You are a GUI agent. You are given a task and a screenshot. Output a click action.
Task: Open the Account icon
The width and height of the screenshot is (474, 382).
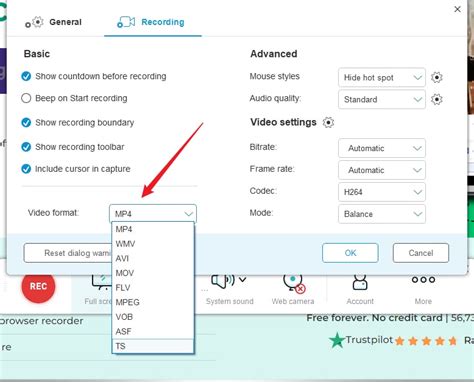pos(360,282)
